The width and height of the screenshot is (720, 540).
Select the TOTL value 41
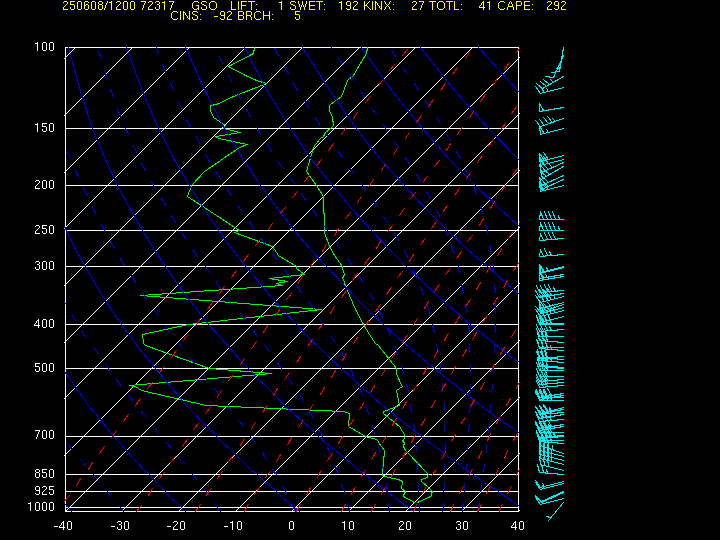[485, 6]
